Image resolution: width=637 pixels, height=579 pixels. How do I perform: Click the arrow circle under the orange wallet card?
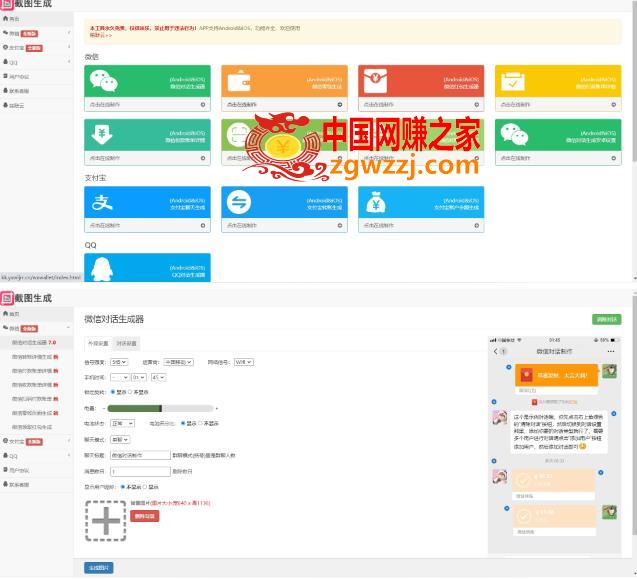coord(340,105)
